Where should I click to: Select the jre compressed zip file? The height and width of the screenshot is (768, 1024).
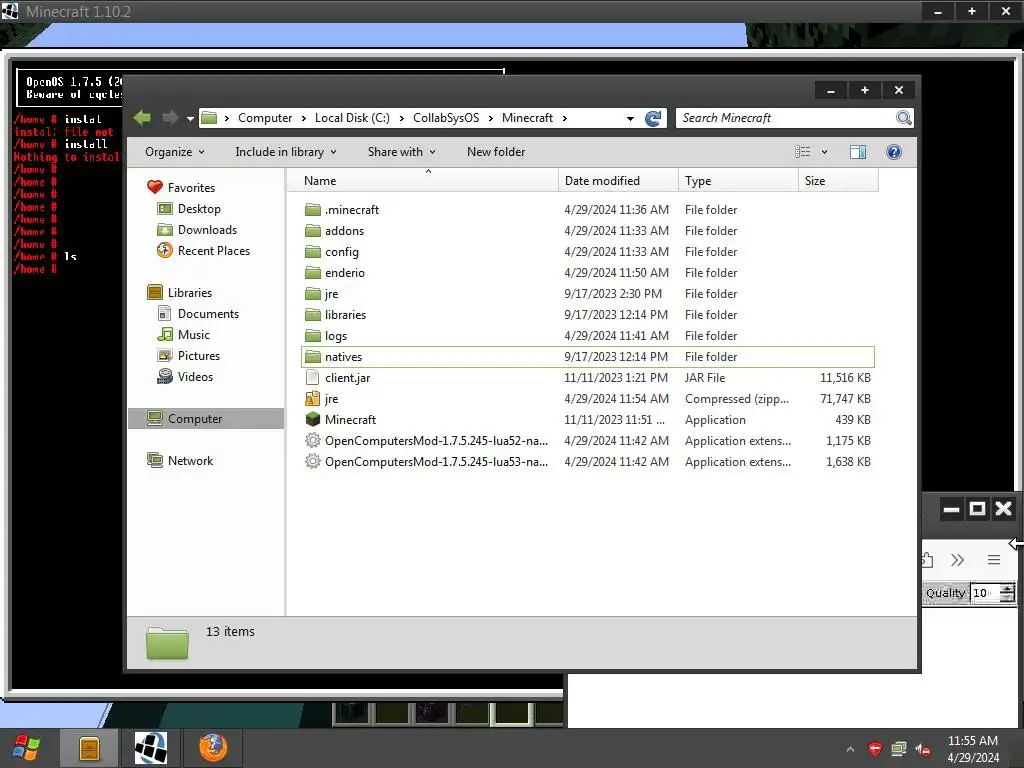pyautogui.click(x=588, y=398)
